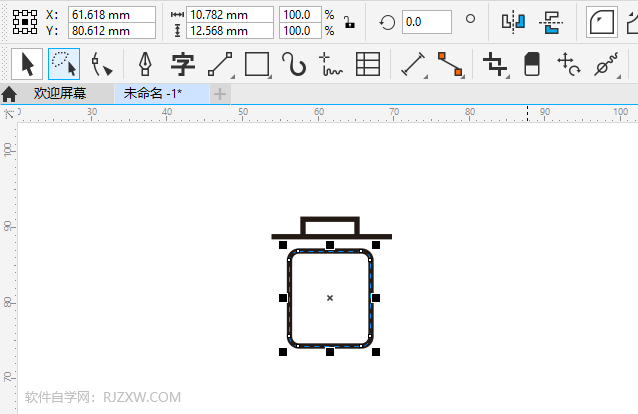Screen dimensions: 638x414
Task: Open Rectangle tool flyout arrow
Action: [270, 77]
